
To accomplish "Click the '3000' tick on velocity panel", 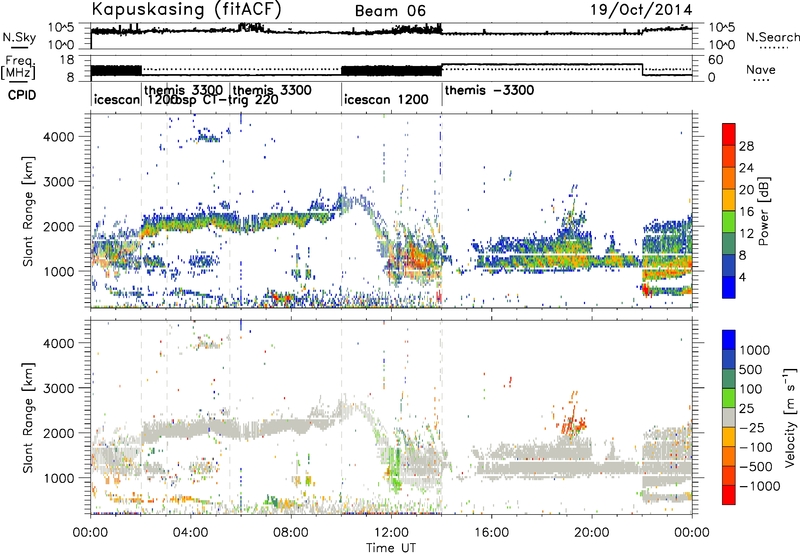I will pyautogui.click(x=59, y=388).
